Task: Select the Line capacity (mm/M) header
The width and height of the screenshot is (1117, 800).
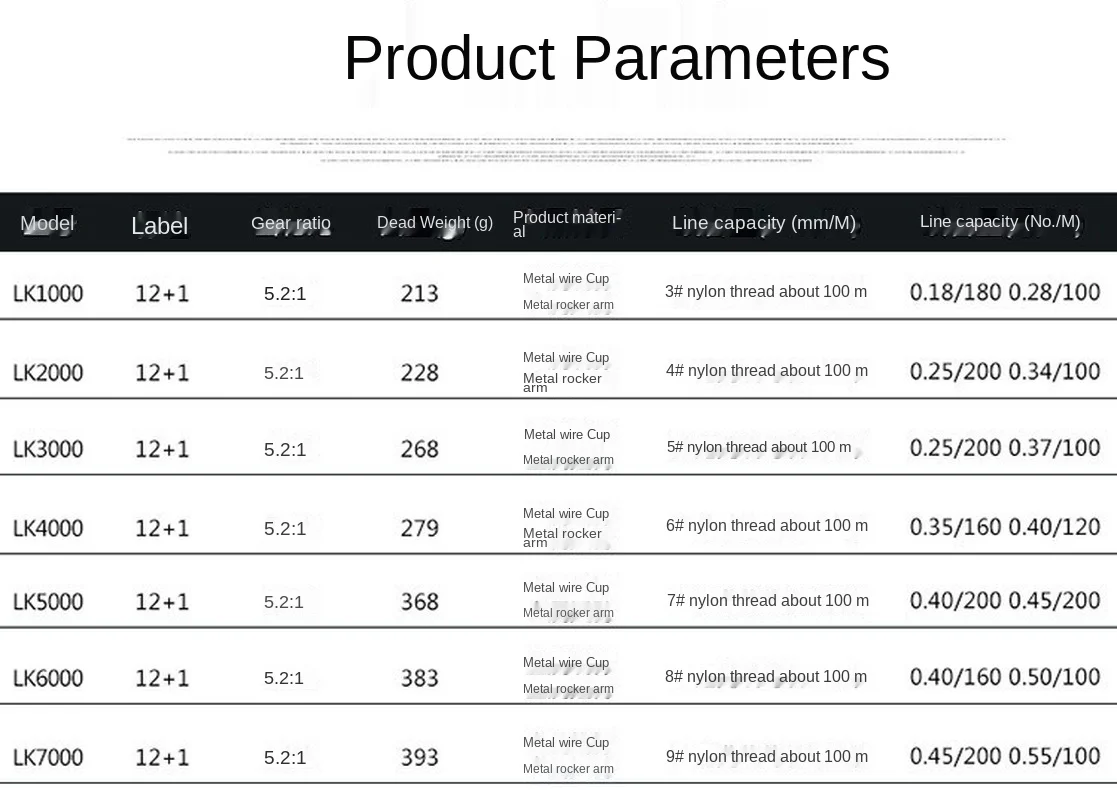Action: pos(763,223)
